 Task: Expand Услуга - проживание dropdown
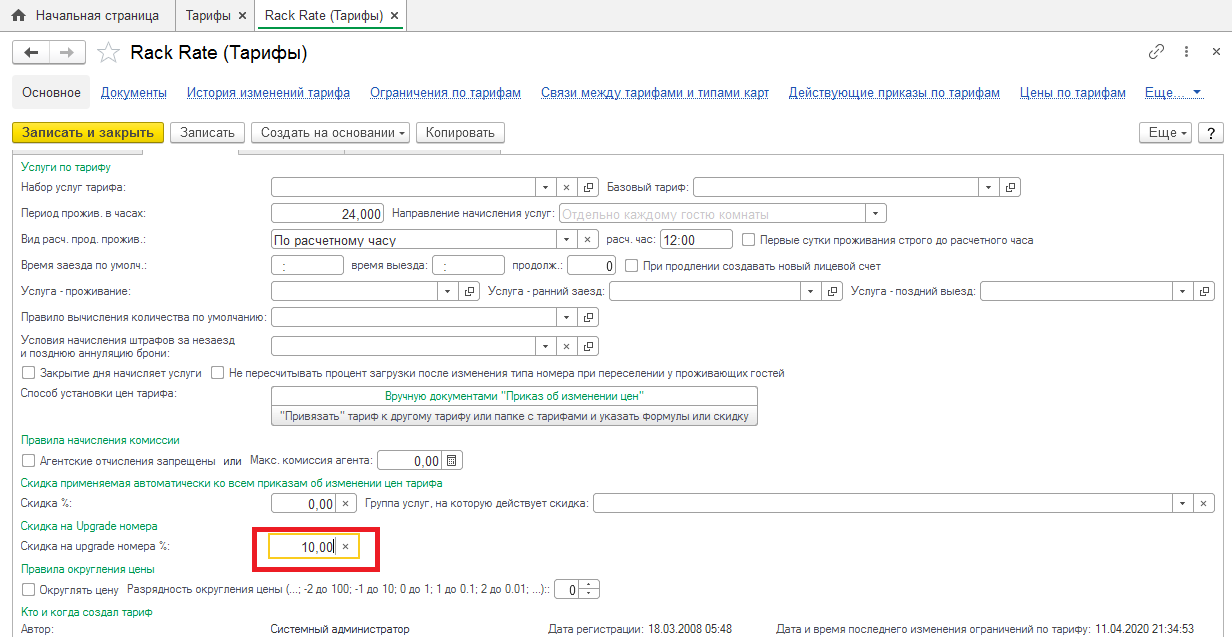pos(448,291)
